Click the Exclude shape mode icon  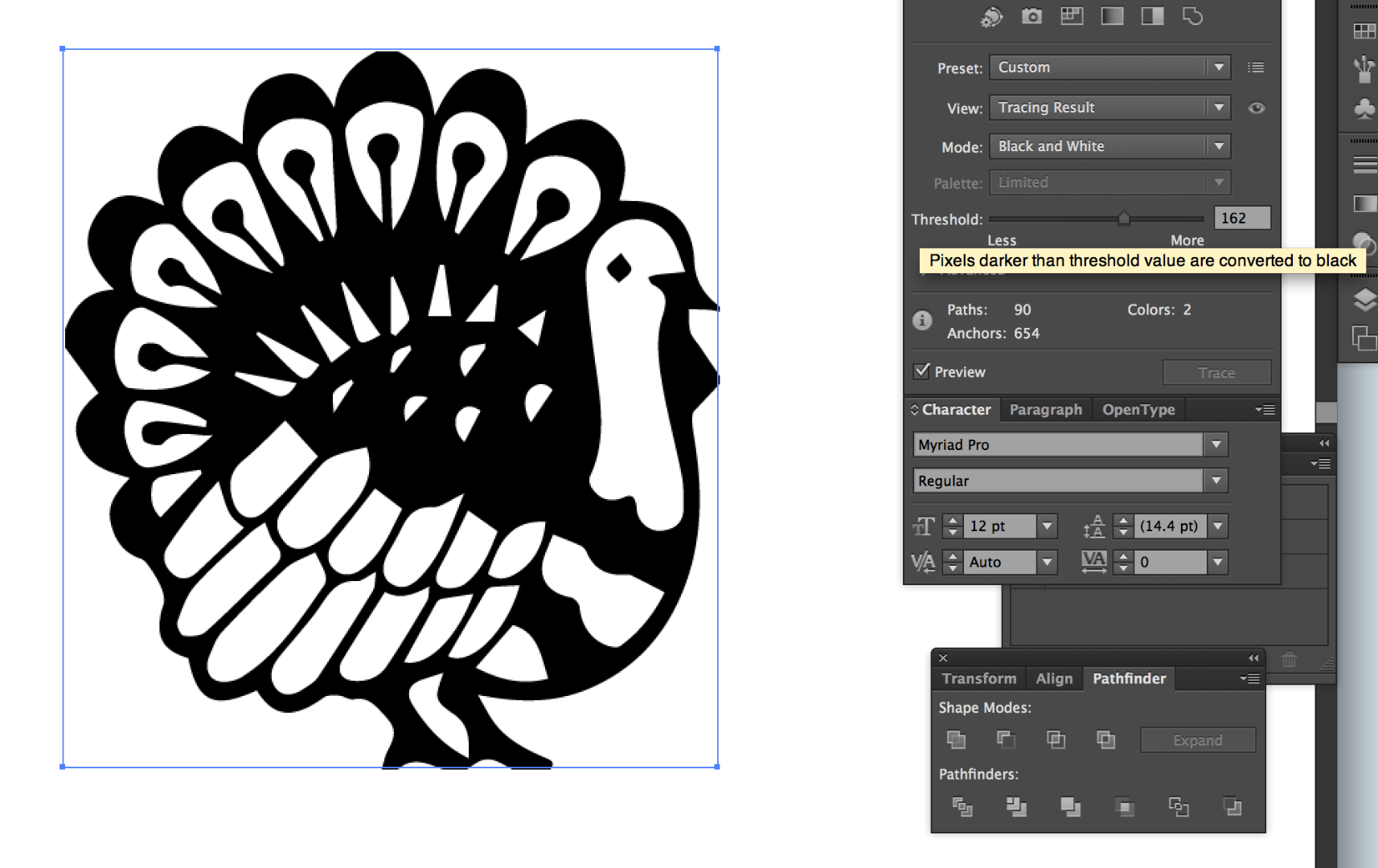click(x=1106, y=739)
